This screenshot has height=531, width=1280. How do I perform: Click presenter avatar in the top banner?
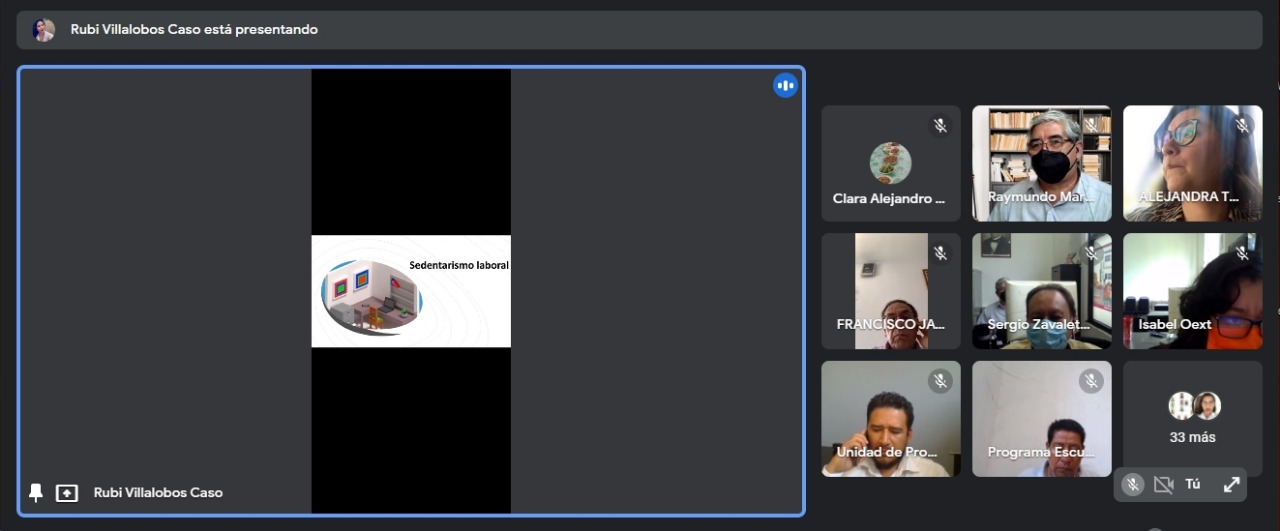click(44, 30)
